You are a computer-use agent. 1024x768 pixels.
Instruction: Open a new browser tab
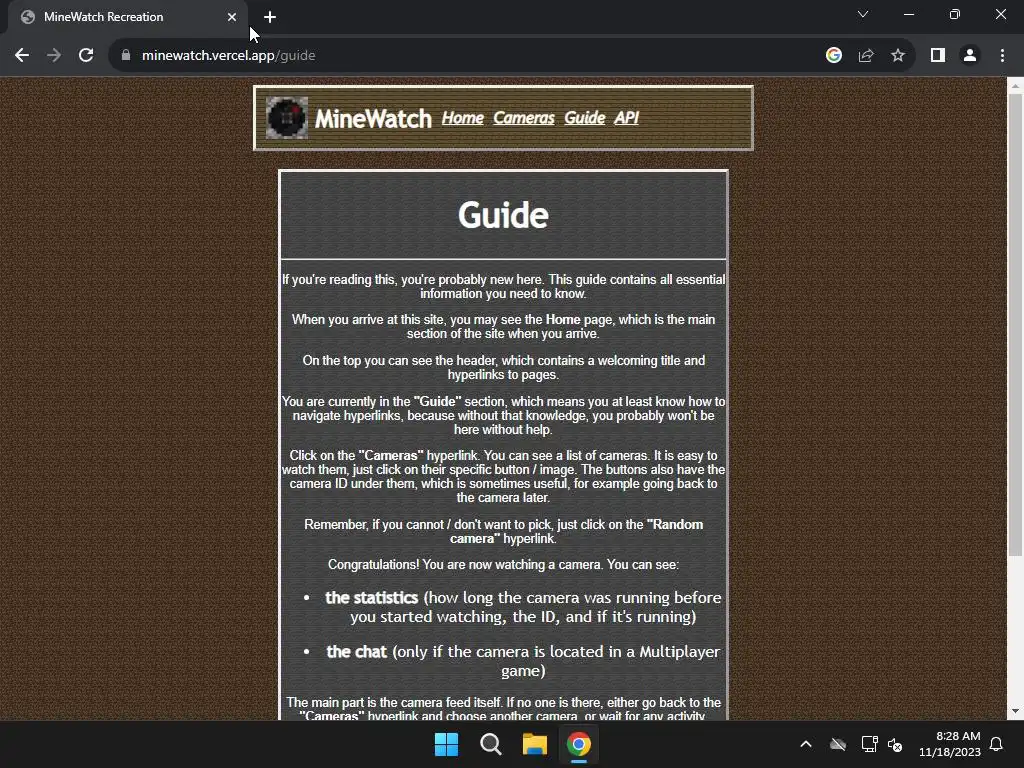click(270, 17)
